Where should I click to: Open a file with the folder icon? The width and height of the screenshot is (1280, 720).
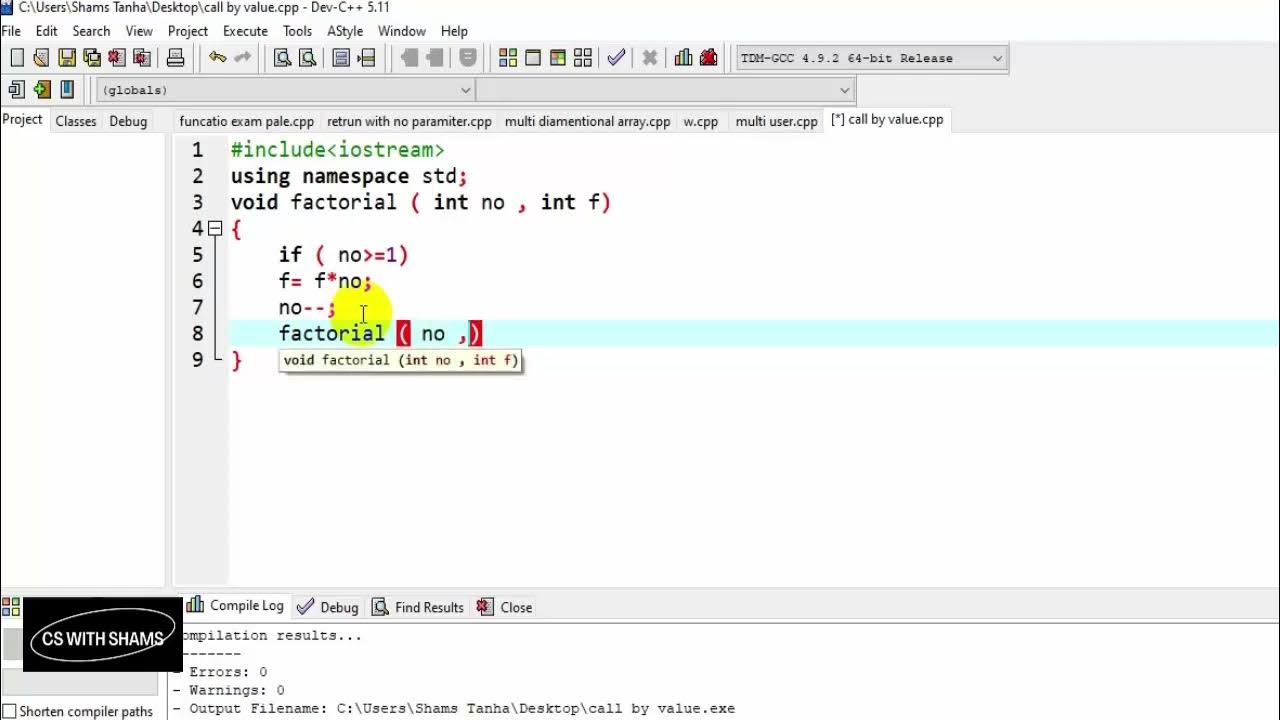point(41,58)
